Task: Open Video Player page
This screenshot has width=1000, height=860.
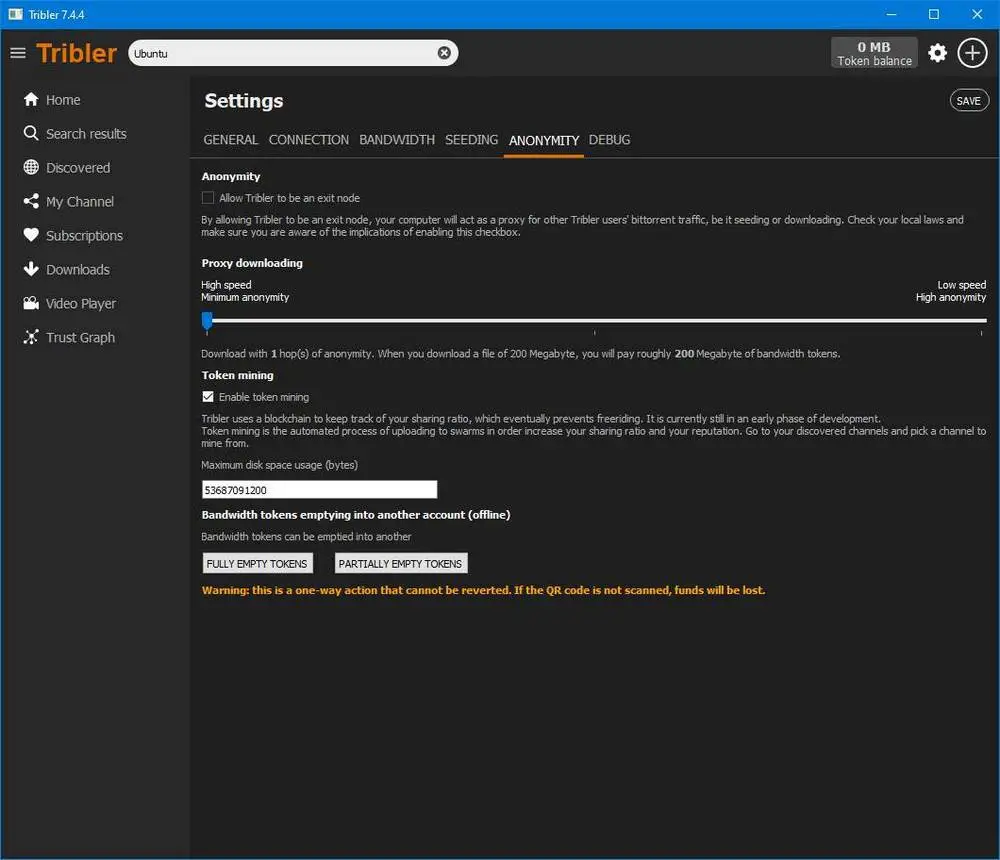Action: pyautogui.click(x=81, y=304)
